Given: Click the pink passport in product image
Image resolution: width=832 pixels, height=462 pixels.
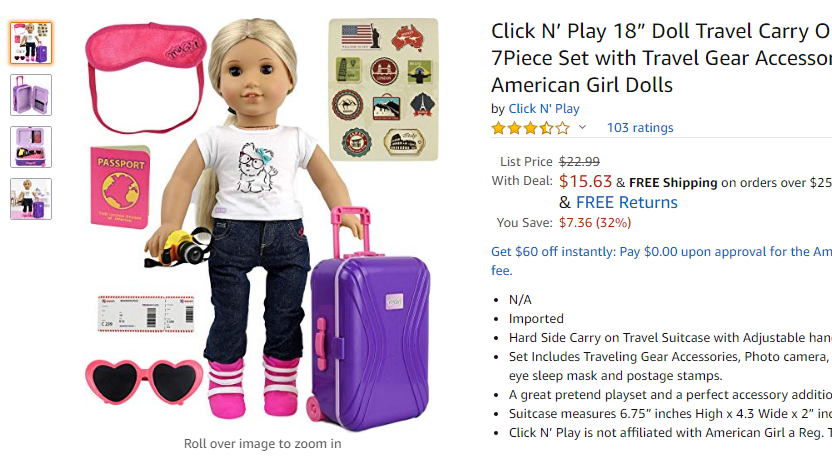Looking at the screenshot, I should [120, 187].
